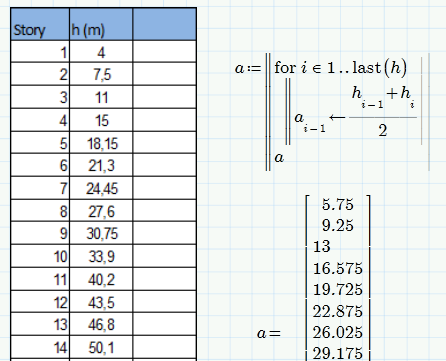The height and width of the screenshot is (361, 446).
Task: Select result value 29.175
Action: pyautogui.click(x=338, y=353)
